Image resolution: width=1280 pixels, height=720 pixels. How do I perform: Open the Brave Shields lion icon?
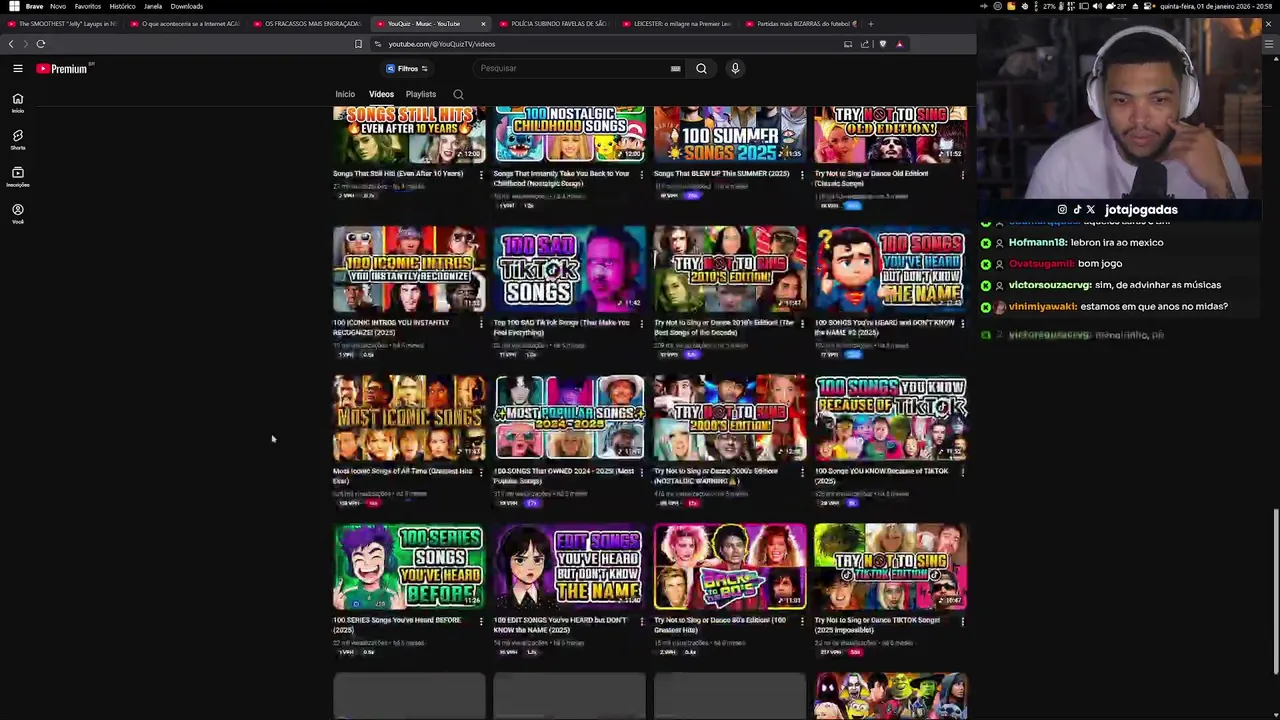pyautogui.click(x=882, y=44)
